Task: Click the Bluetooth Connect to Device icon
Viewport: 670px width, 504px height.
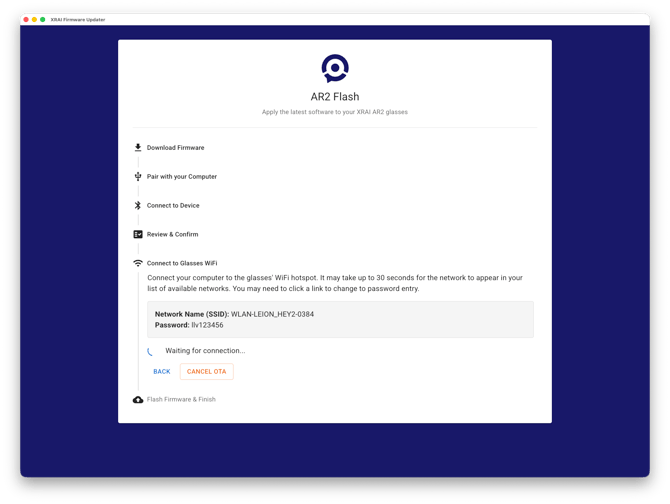Action: [138, 205]
